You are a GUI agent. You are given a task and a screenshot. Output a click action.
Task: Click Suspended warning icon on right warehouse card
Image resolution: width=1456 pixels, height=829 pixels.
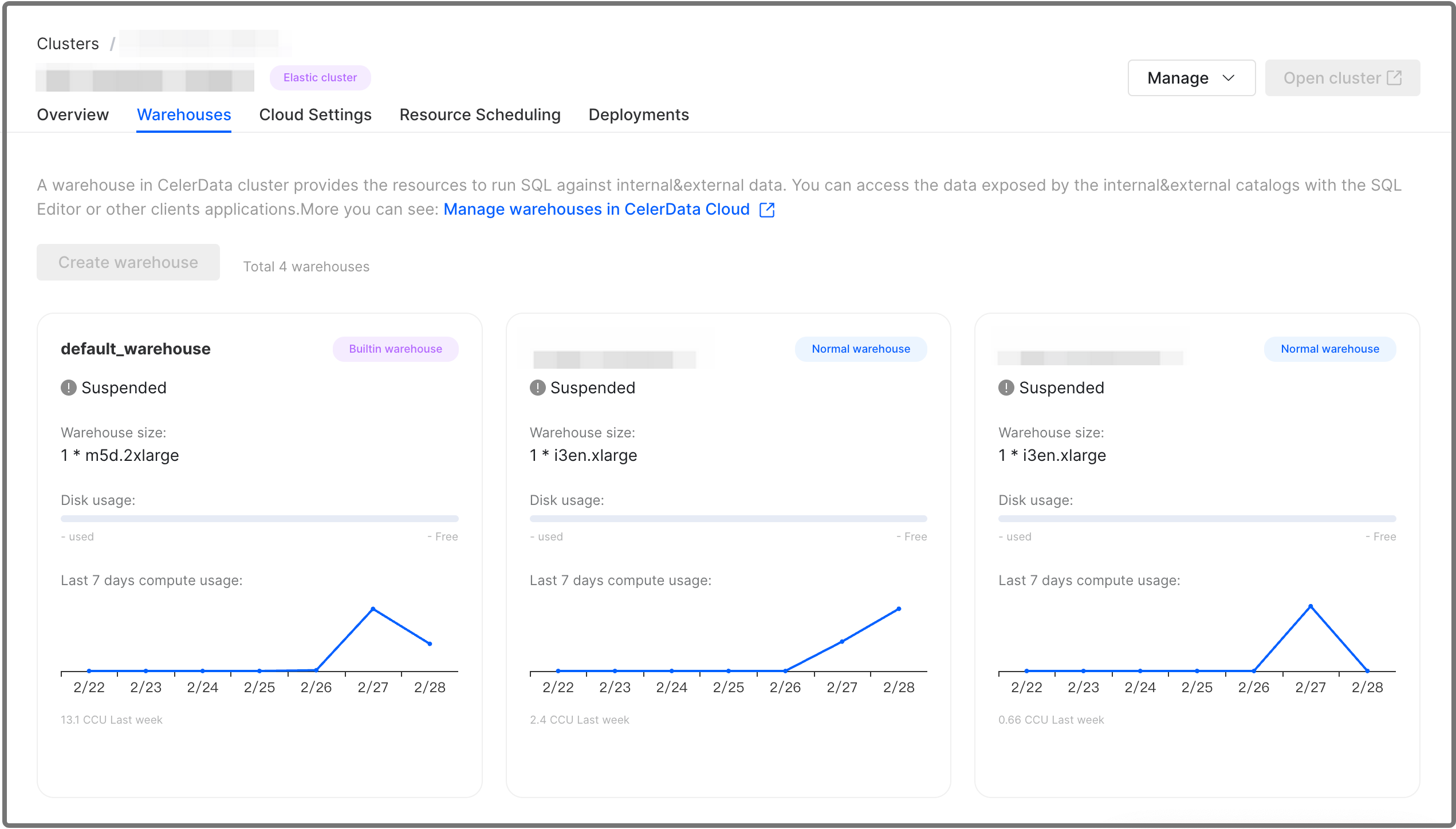(x=1006, y=388)
